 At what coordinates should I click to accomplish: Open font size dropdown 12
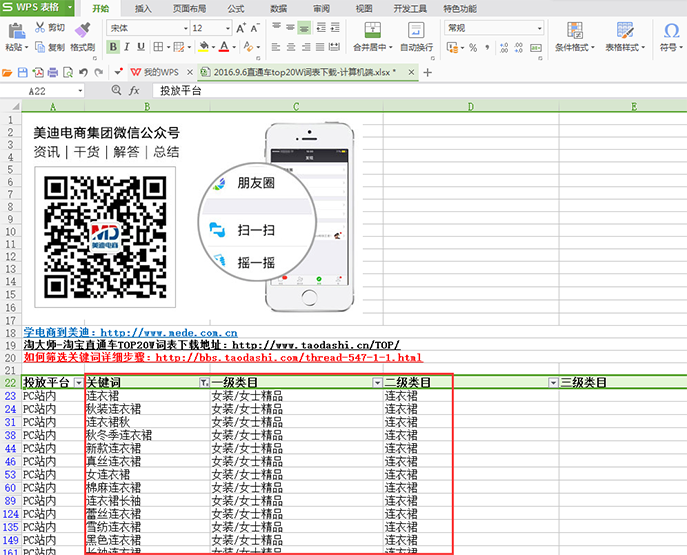click(228, 28)
